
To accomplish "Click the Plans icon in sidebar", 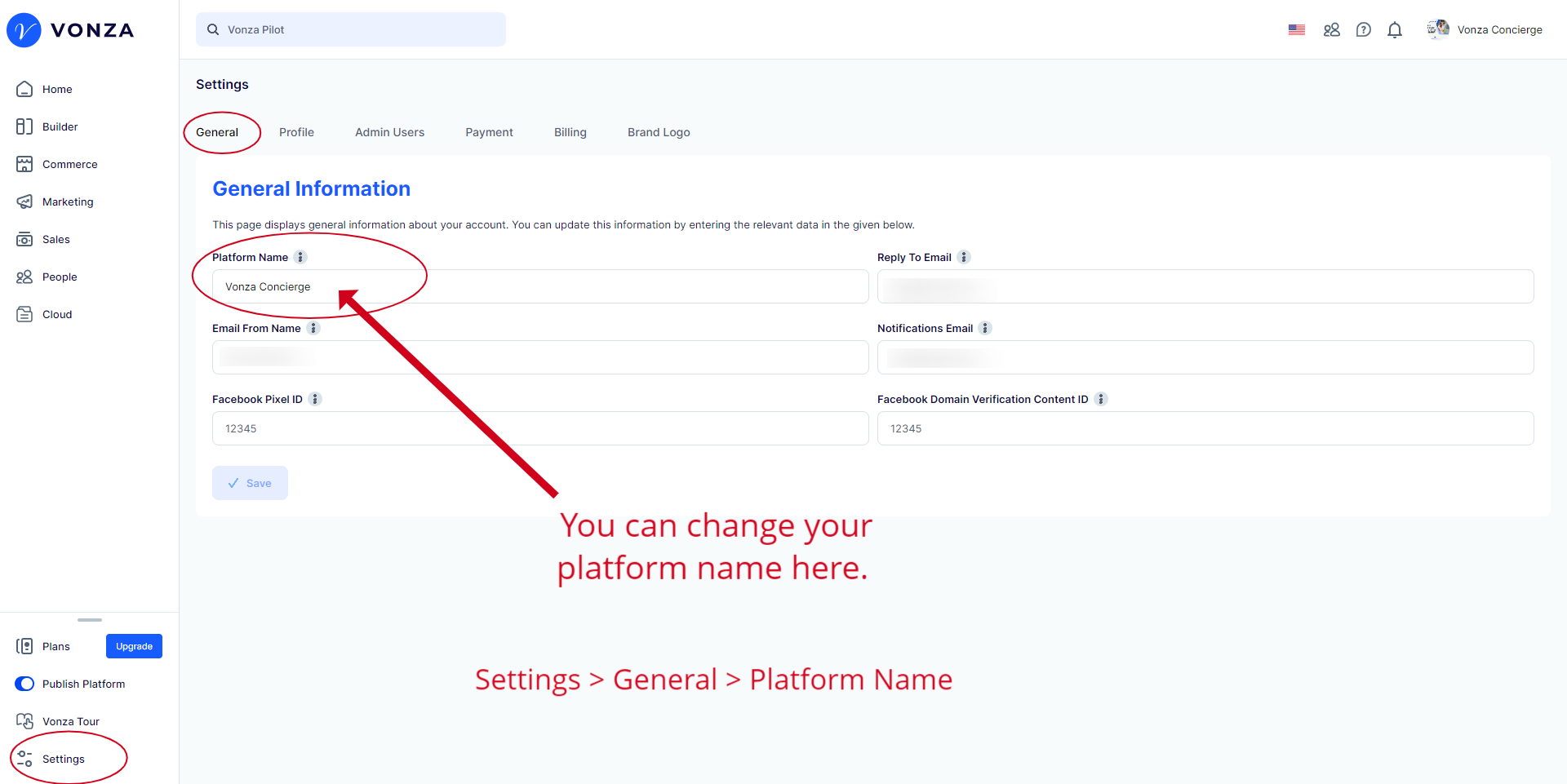I will 24,646.
